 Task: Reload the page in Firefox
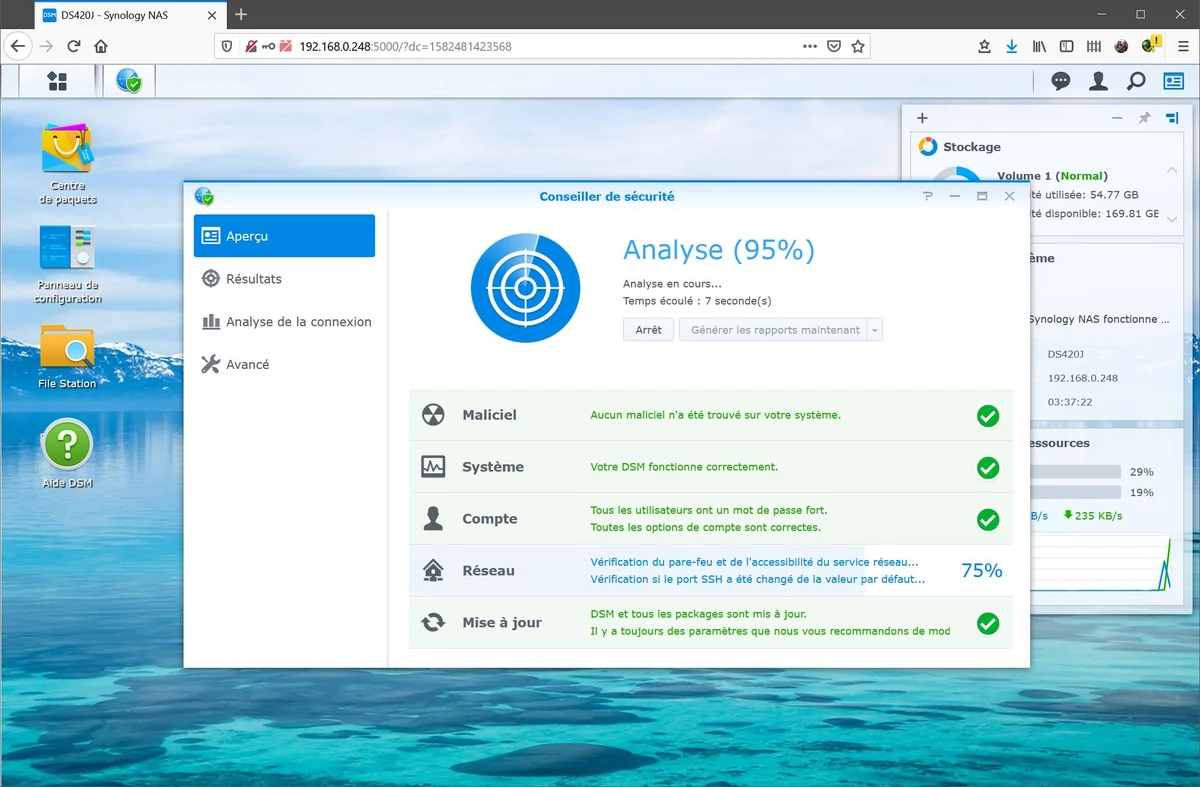pos(73,46)
